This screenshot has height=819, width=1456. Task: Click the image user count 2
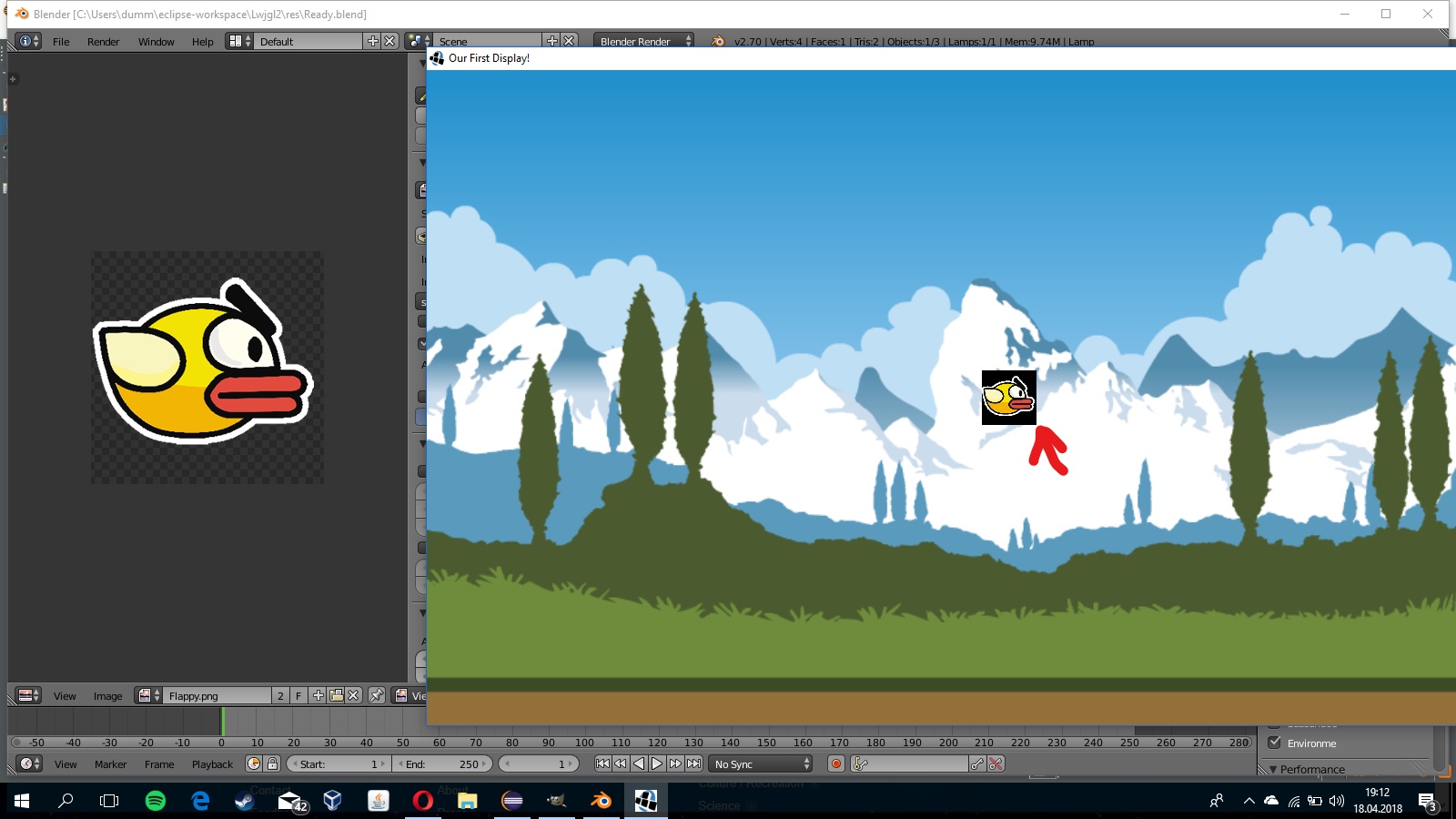click(280, 695)
